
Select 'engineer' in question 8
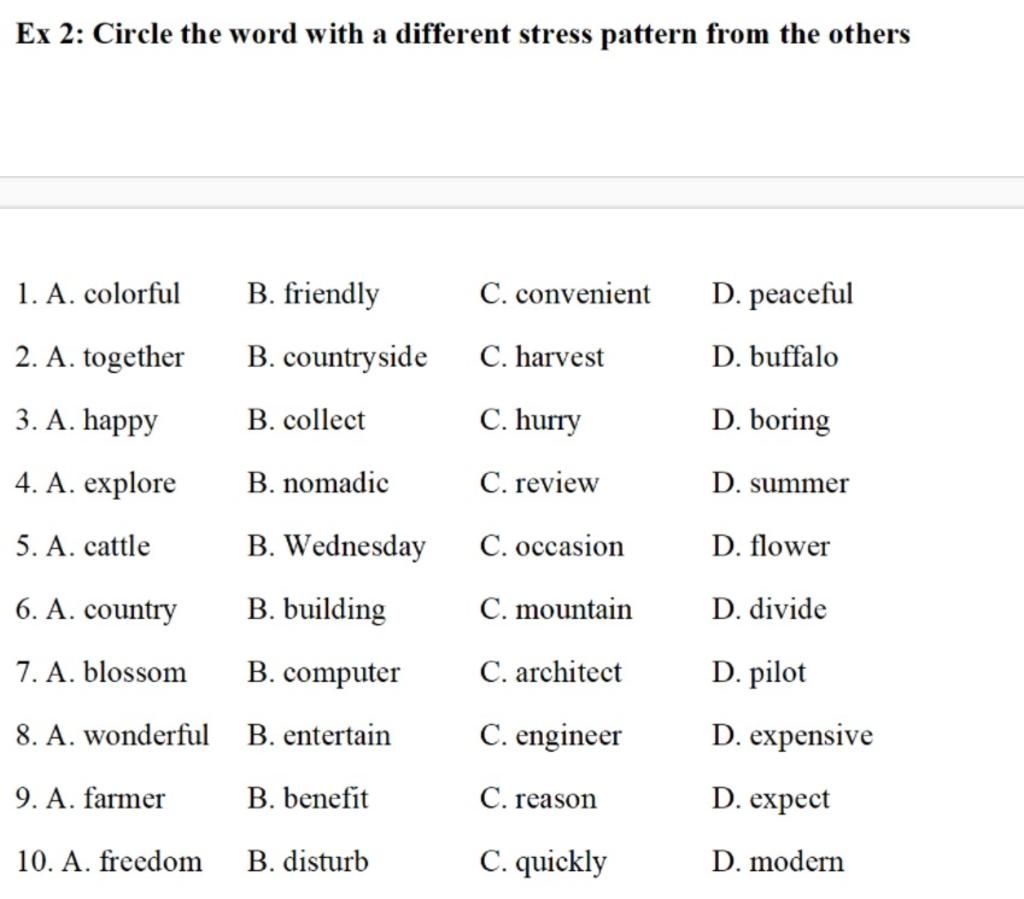click(x=568, y=736)
